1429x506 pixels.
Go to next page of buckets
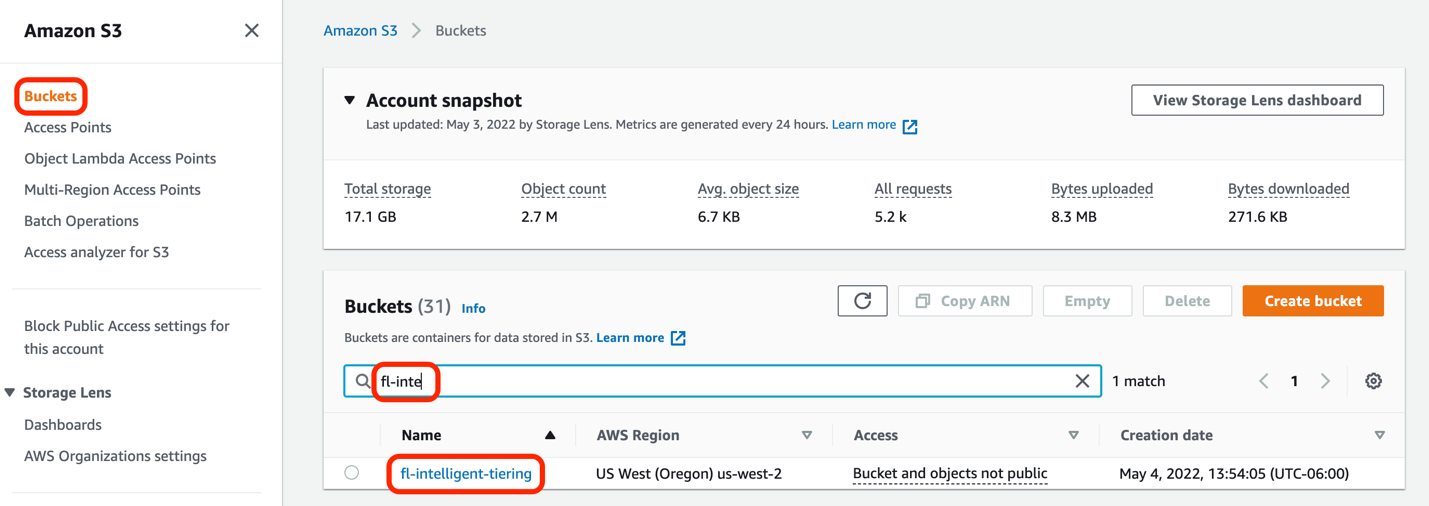(x=1325, y=381)
